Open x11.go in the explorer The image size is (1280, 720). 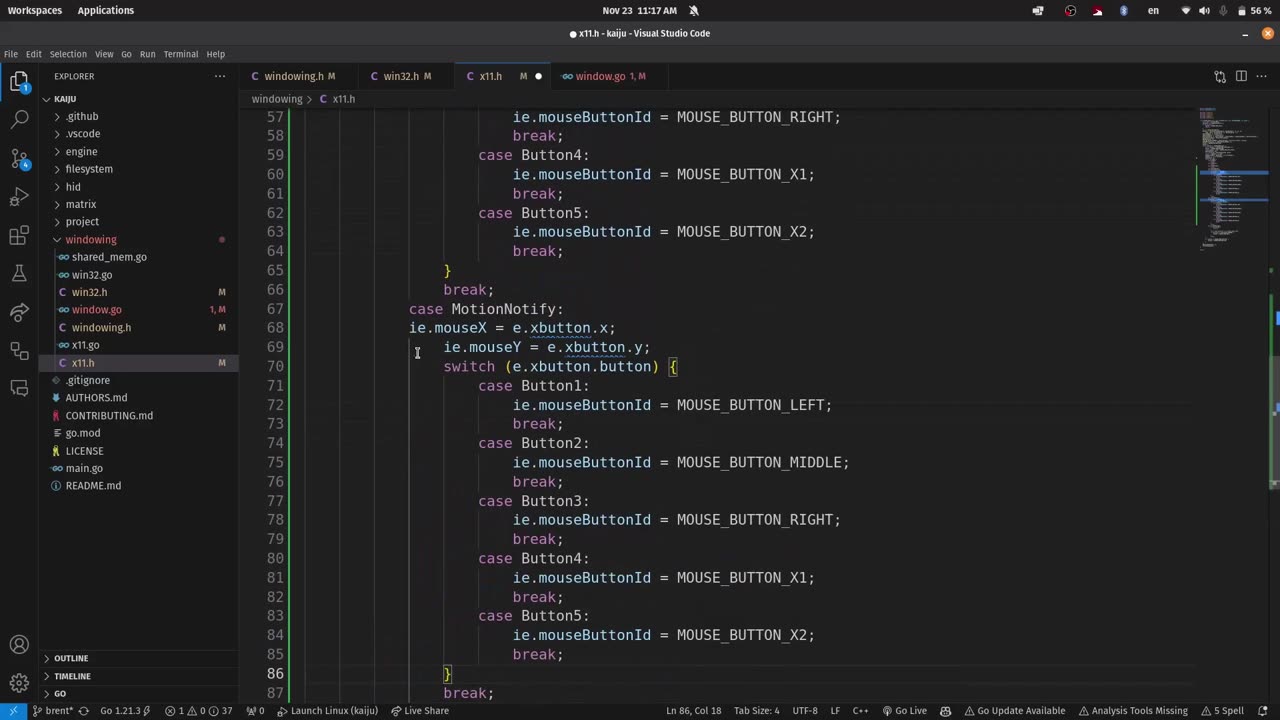[140, 345]
